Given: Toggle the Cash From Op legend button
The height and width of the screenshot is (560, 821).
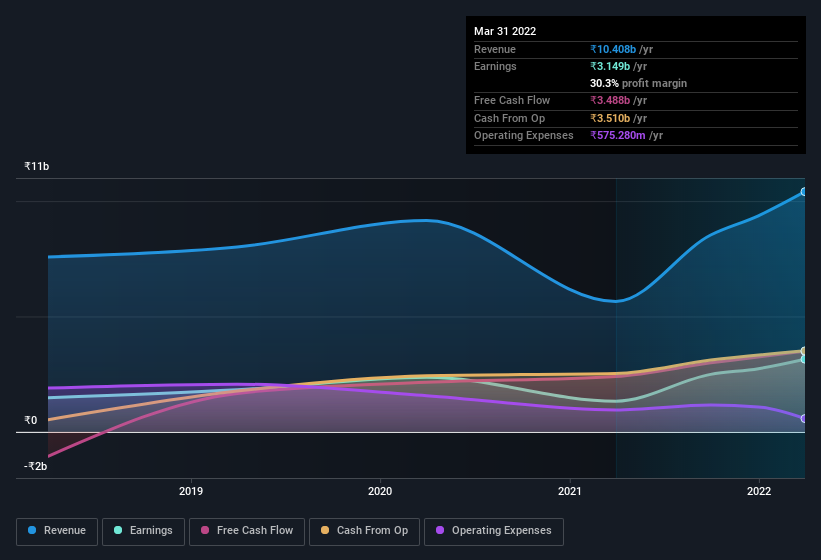Looking at the screenshot, I should pyautogui.click(x=364, y=531).
